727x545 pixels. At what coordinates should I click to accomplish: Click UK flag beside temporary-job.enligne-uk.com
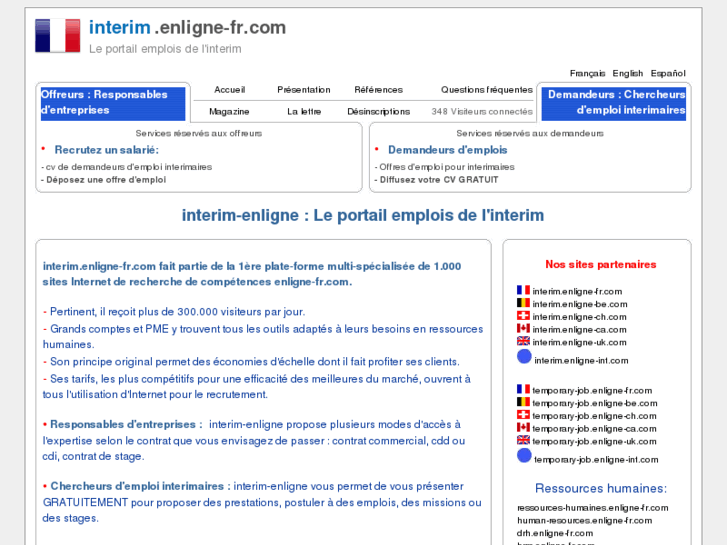tap(523, 440)
